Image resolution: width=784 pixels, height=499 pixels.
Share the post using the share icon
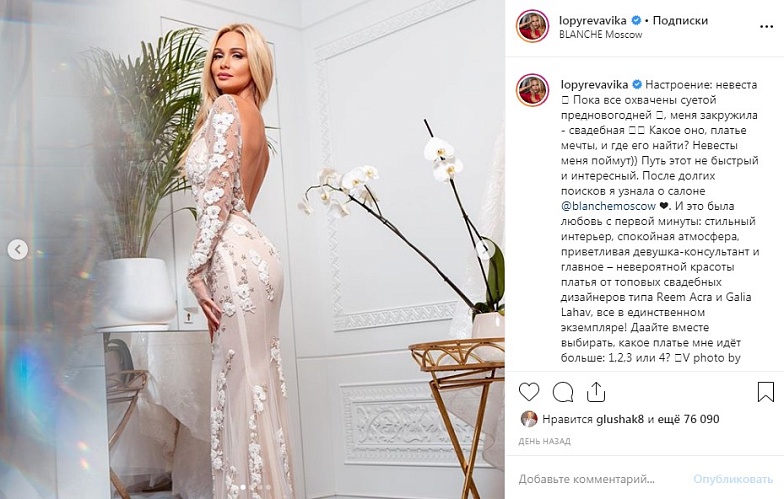click(x=596, y=392)
